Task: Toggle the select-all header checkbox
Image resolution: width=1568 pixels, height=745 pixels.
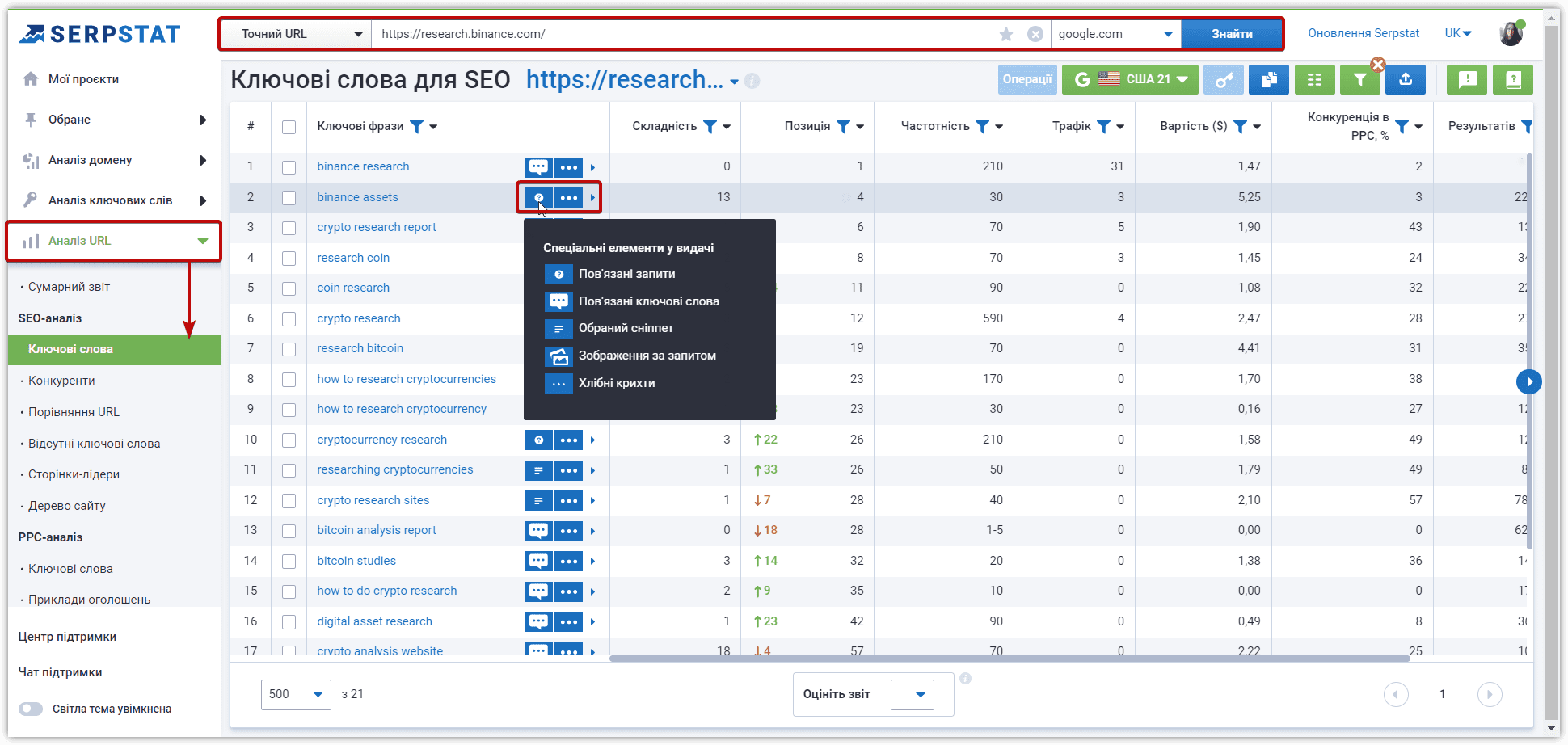Action: coord(289,127)
